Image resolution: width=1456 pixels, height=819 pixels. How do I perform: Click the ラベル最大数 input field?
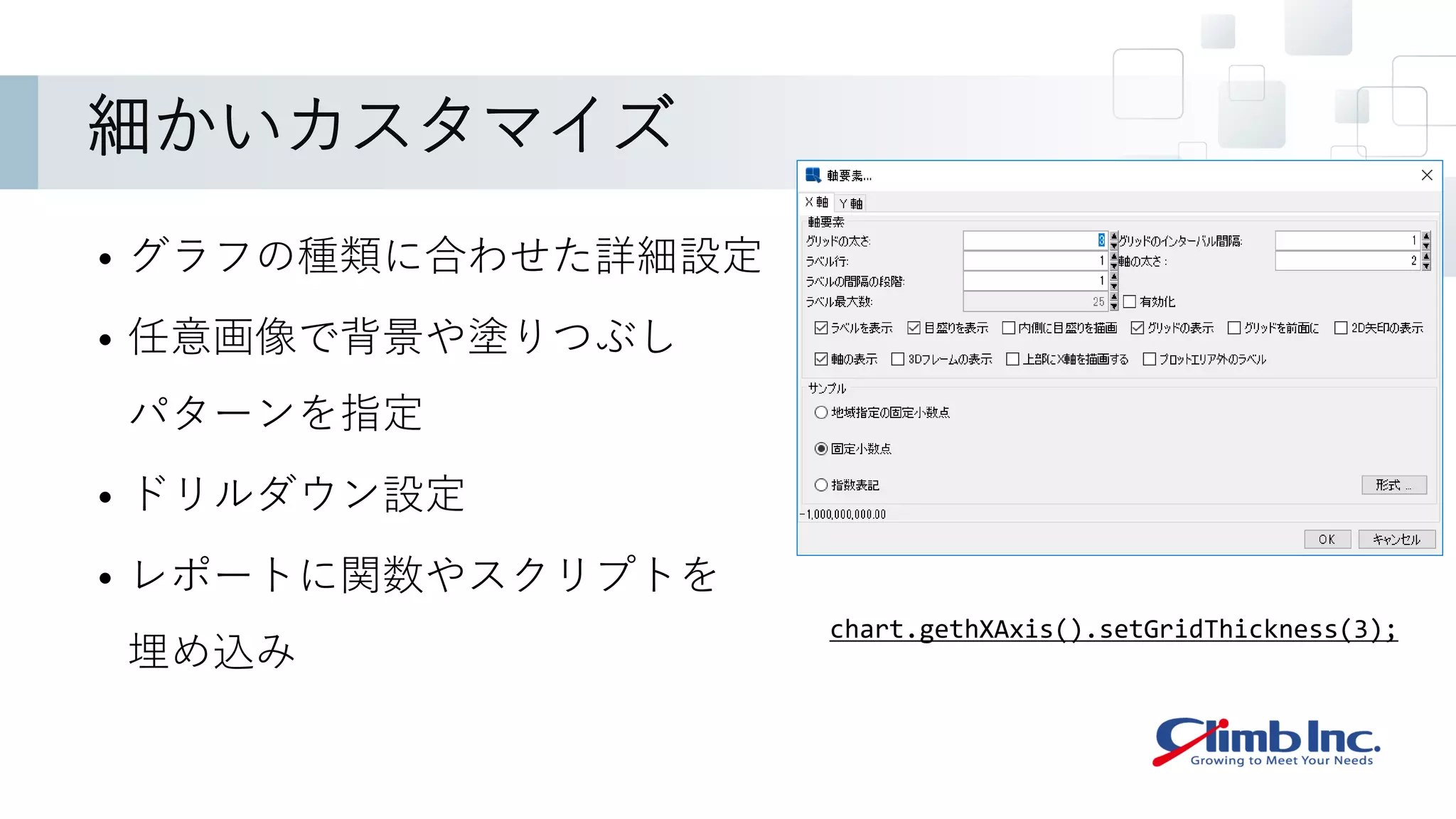(1035, 301)
